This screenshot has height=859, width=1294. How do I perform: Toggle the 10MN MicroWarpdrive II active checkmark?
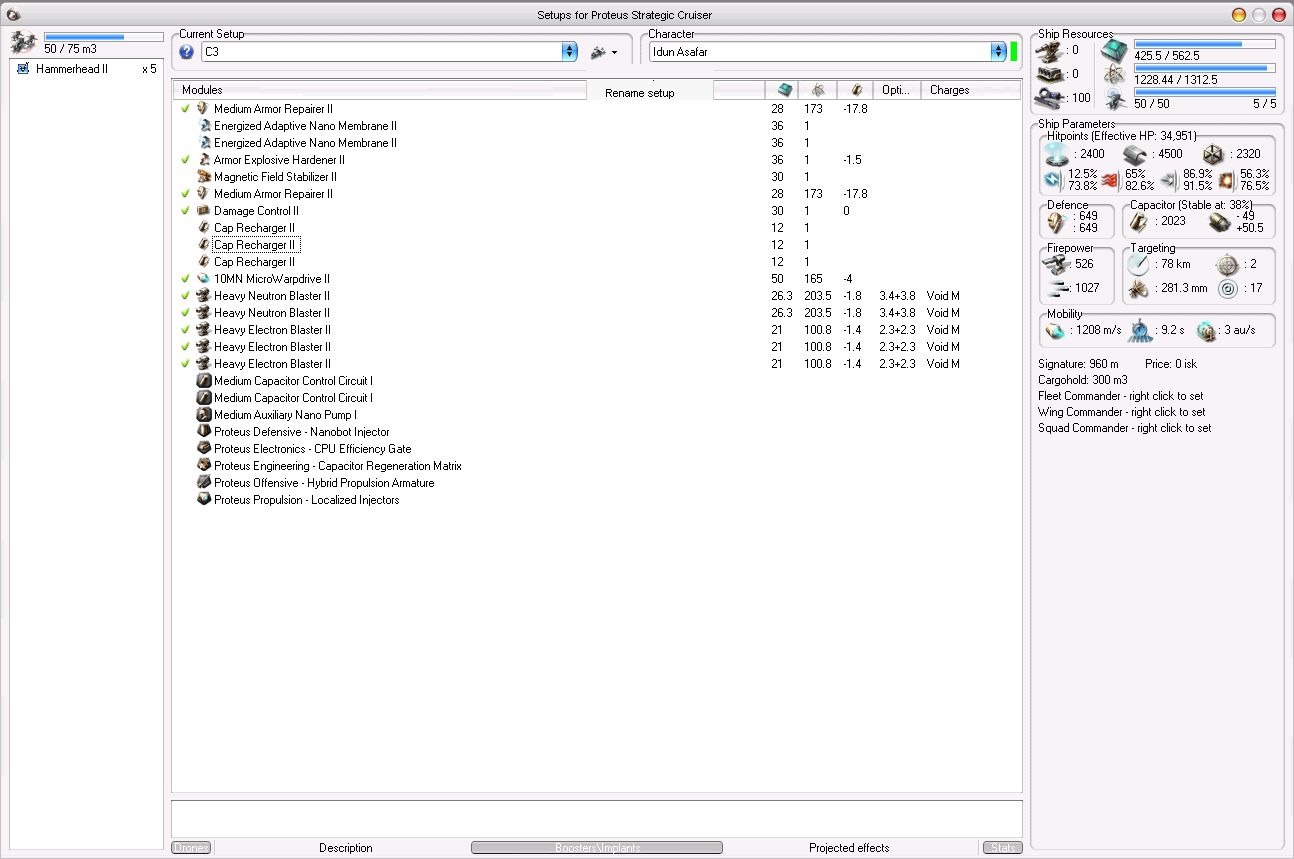tap(186, 279)
